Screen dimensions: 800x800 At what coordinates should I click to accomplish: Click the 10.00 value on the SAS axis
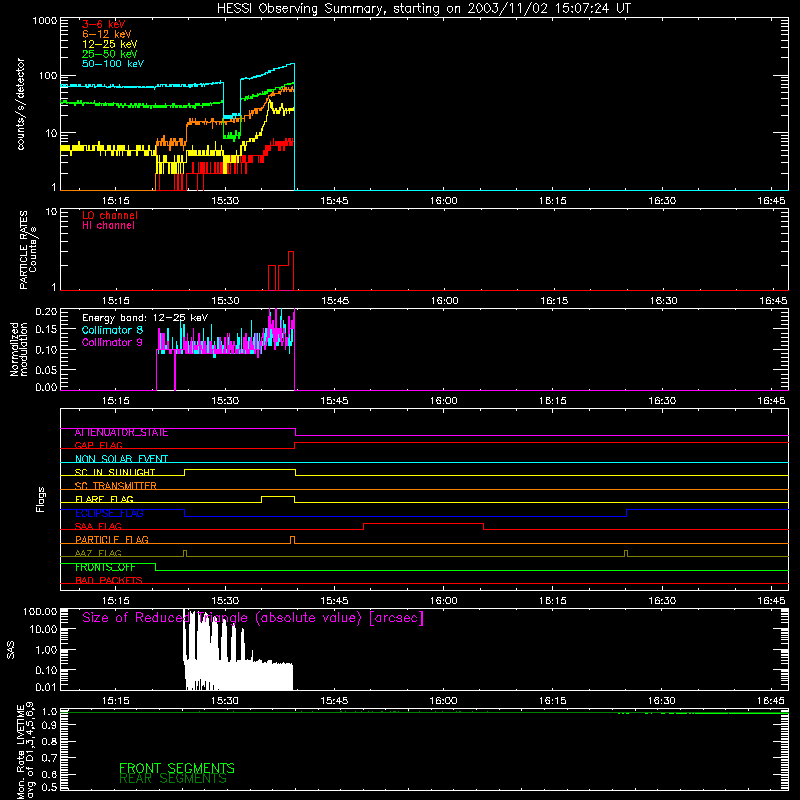43,630
